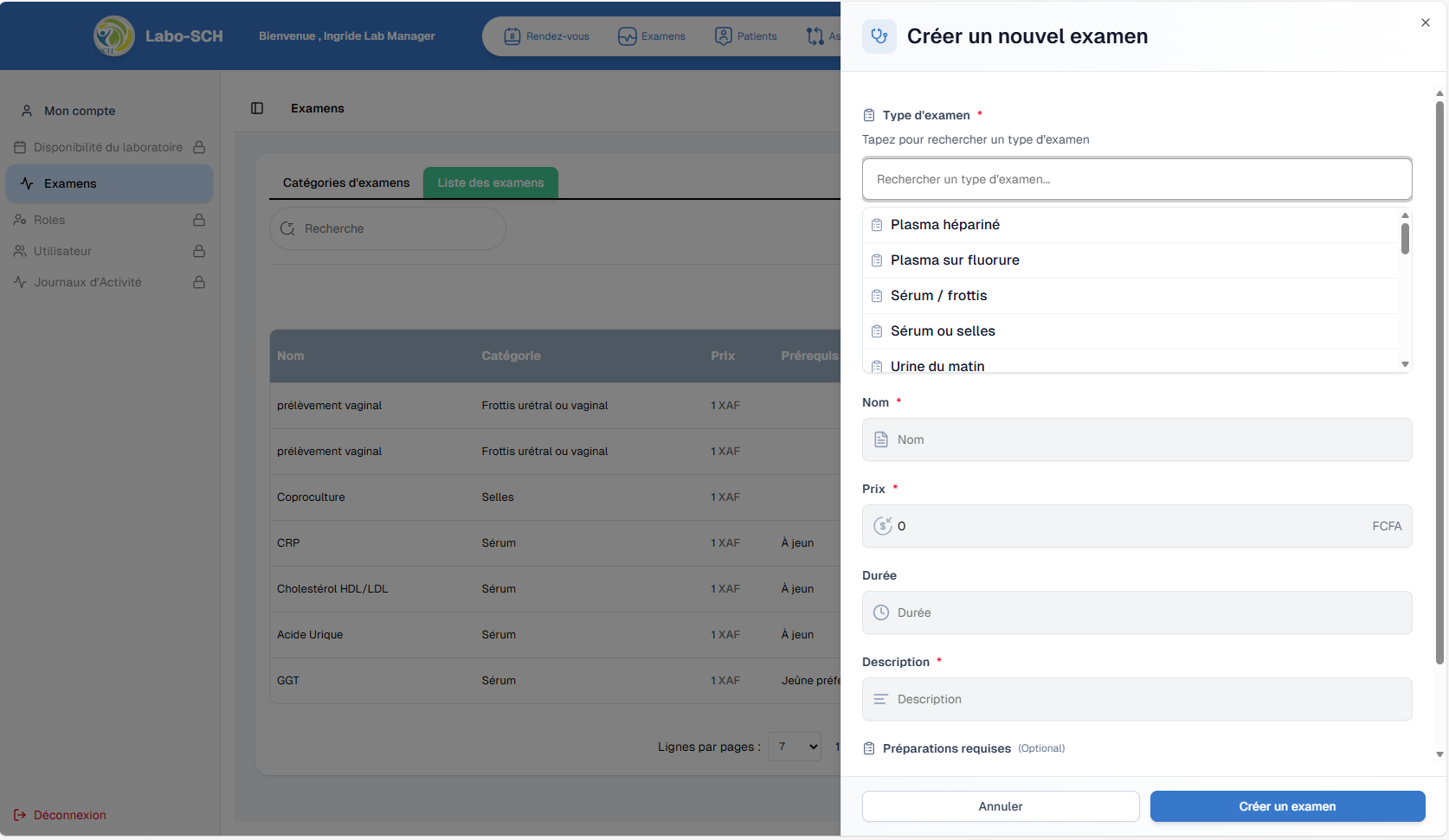This screenshot has height=840, width=1449.
Task: Open Patients in the top navigation
Action: click(746, 36)
